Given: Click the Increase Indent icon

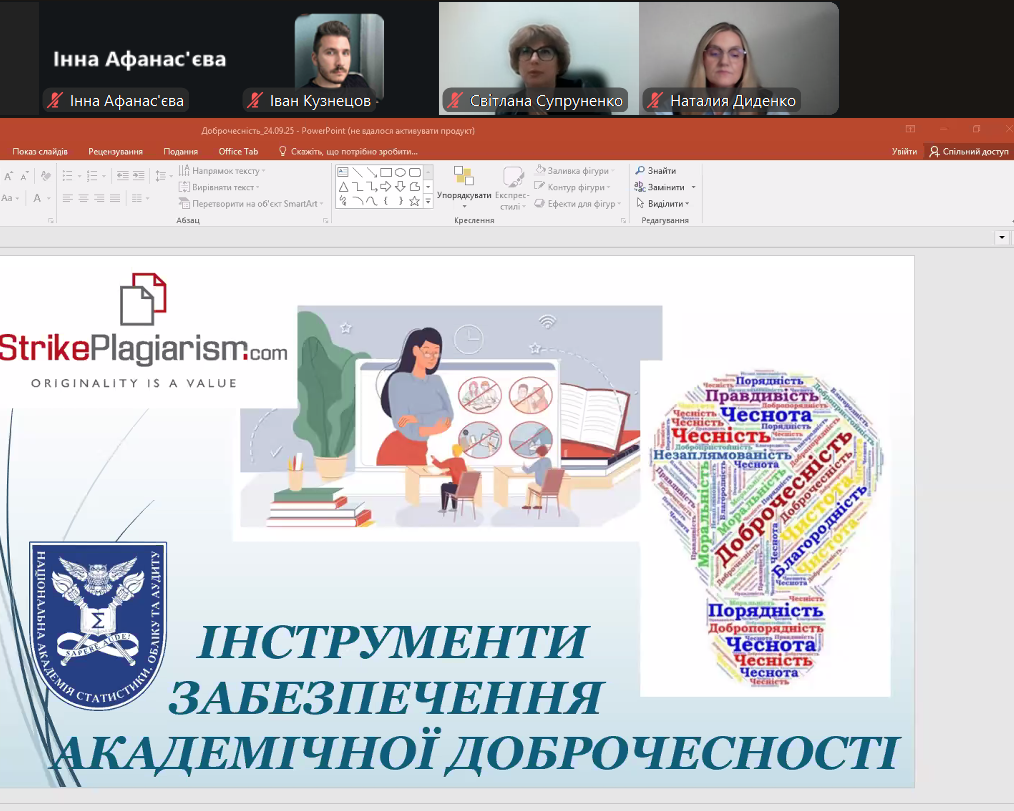Looking at the screenshot, I should pyautogui.click(x=139, y=175).
